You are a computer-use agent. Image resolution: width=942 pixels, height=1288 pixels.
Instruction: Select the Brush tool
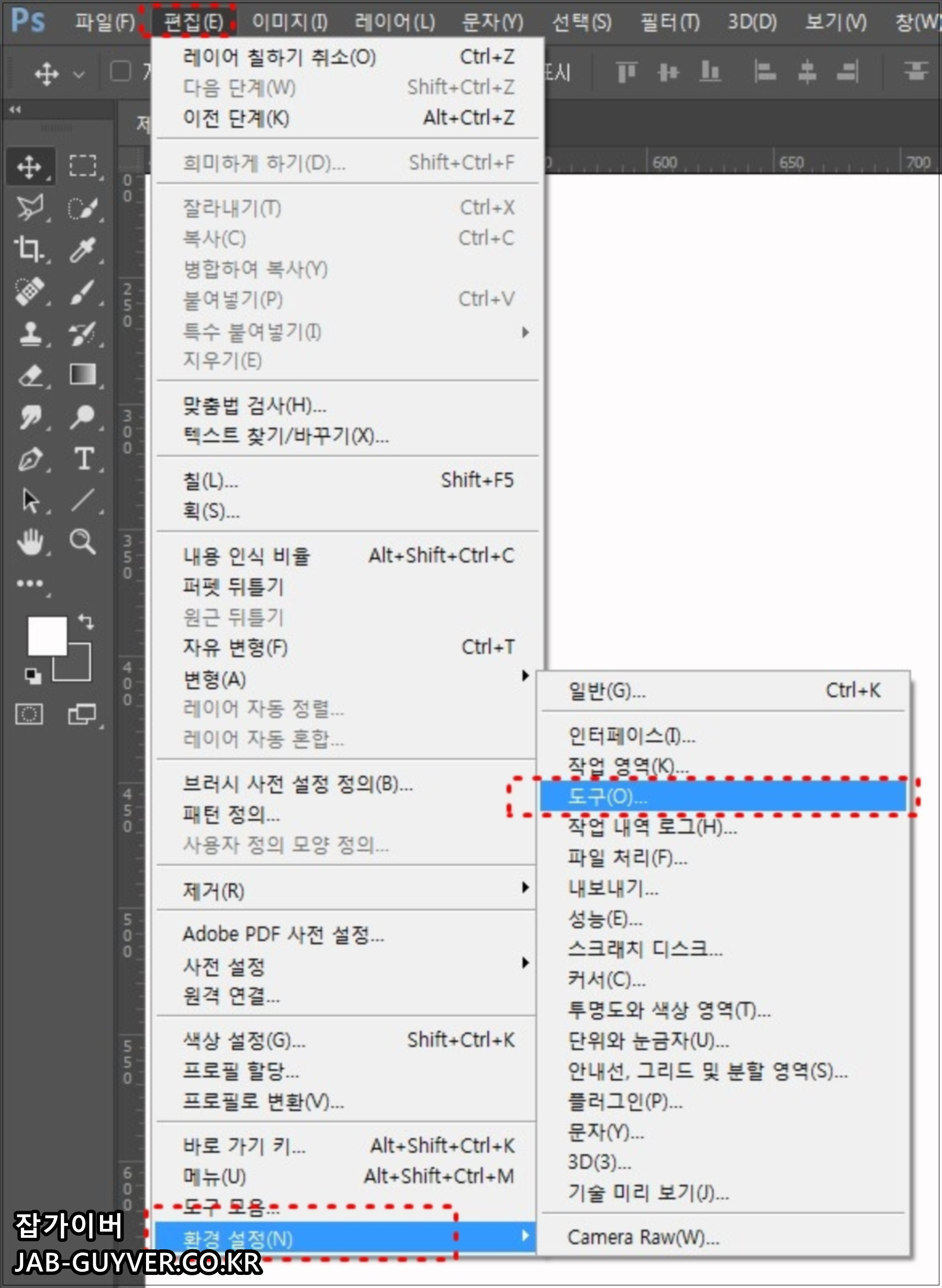83,291
